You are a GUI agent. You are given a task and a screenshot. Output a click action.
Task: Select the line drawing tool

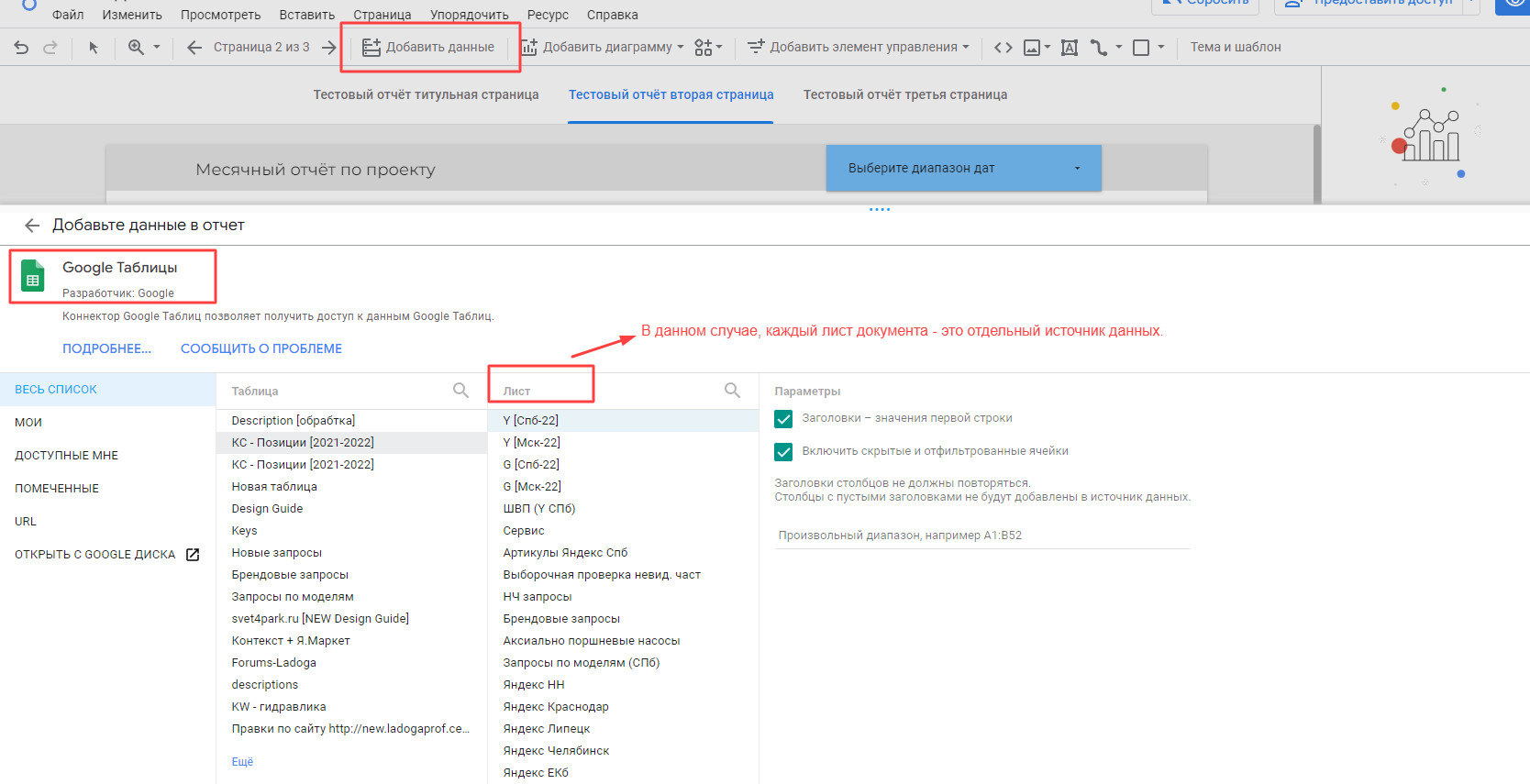(x=1099, y=48)
